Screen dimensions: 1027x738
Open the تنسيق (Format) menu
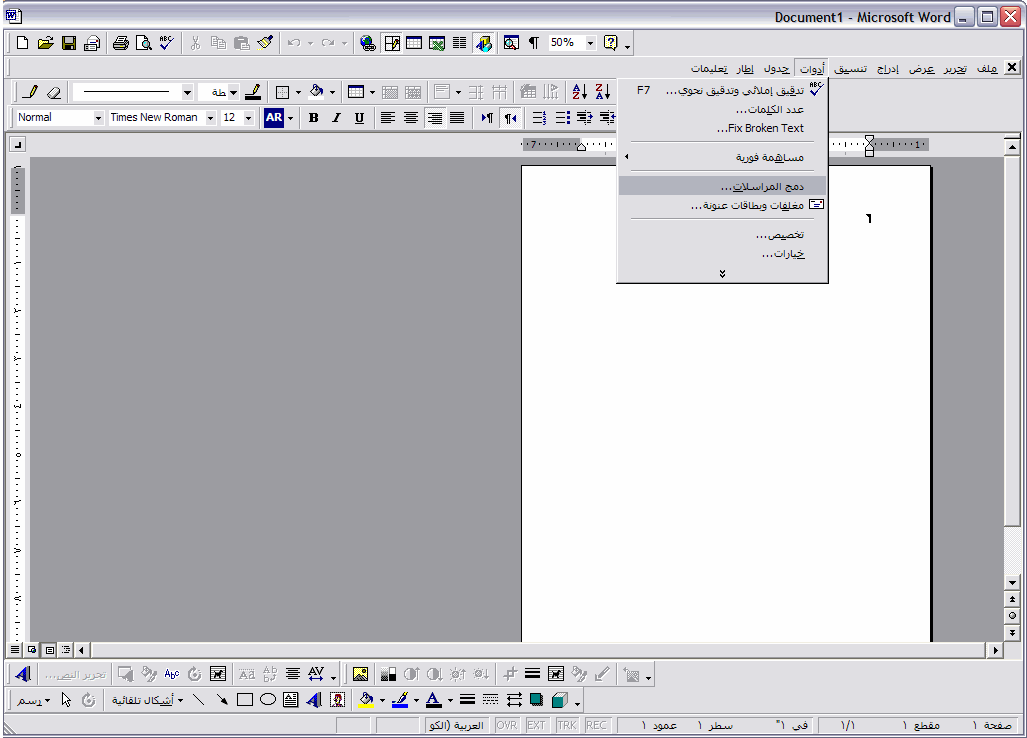tap(850, 68)
